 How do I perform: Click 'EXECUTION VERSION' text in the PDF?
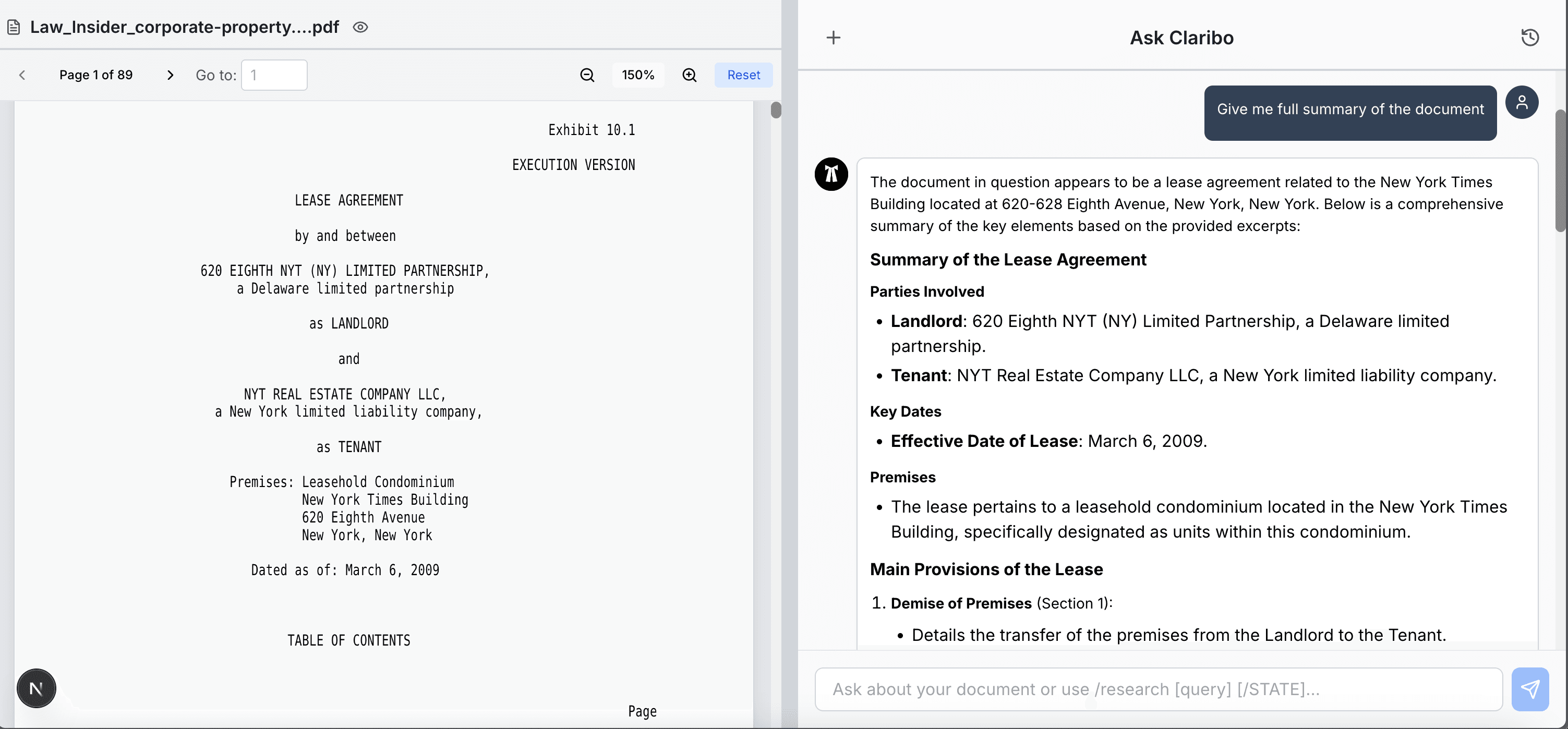(573, 165)
